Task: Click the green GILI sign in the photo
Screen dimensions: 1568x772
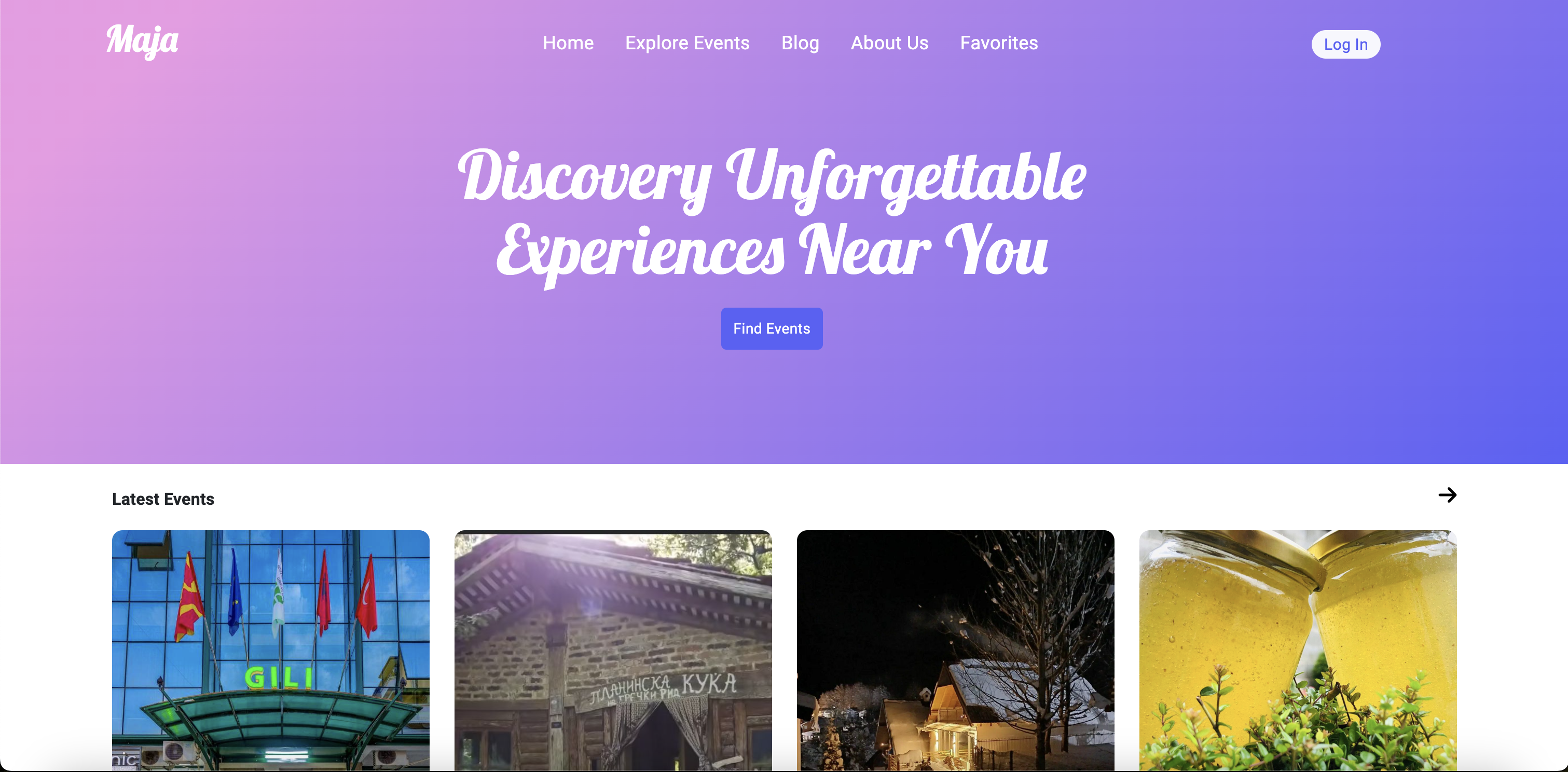Action: tap(279, 678)
